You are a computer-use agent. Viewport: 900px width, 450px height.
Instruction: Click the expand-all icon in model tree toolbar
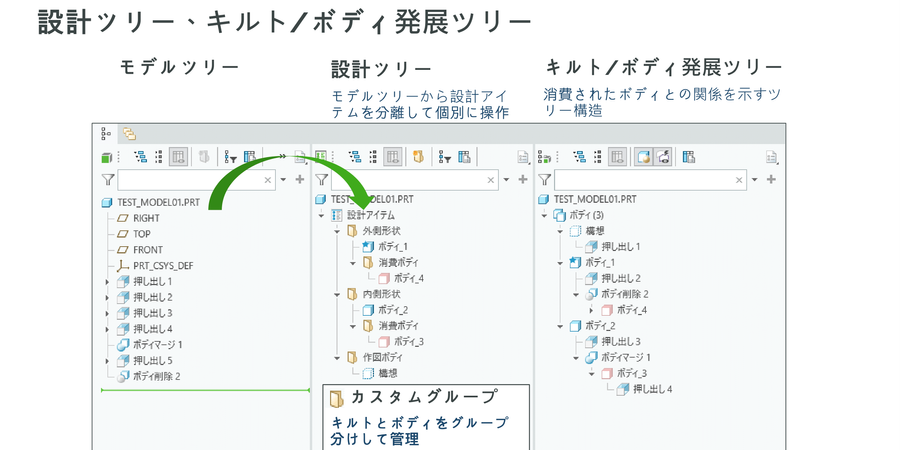click(139, 157)
